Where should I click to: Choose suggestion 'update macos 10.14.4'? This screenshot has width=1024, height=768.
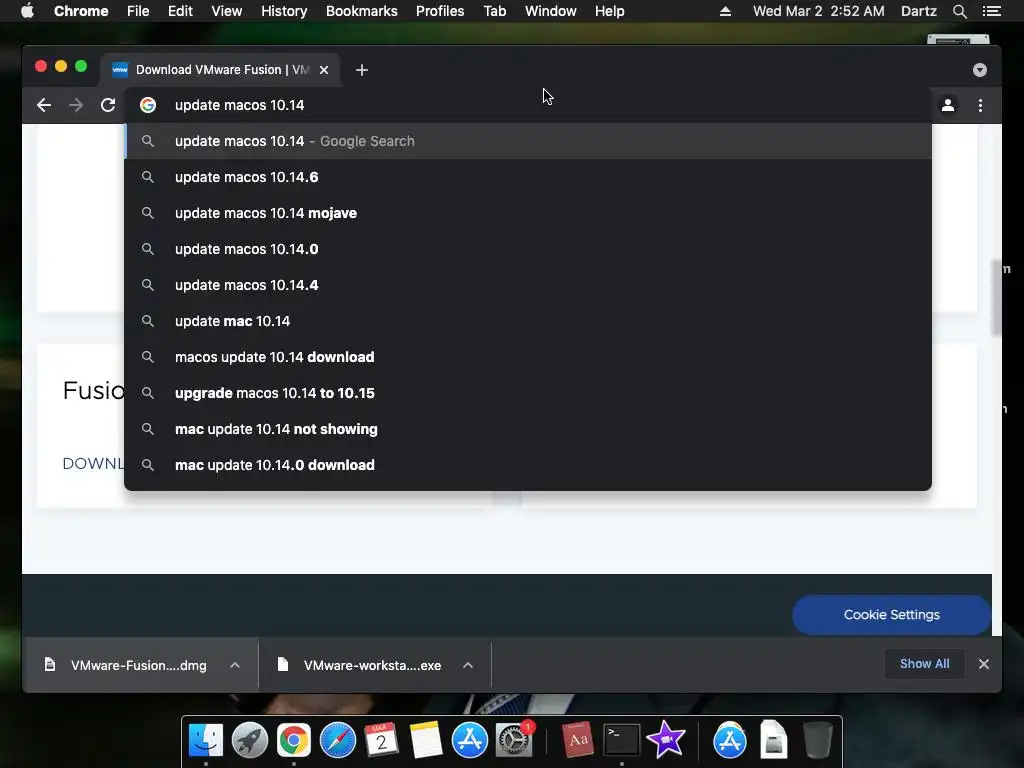528,285
